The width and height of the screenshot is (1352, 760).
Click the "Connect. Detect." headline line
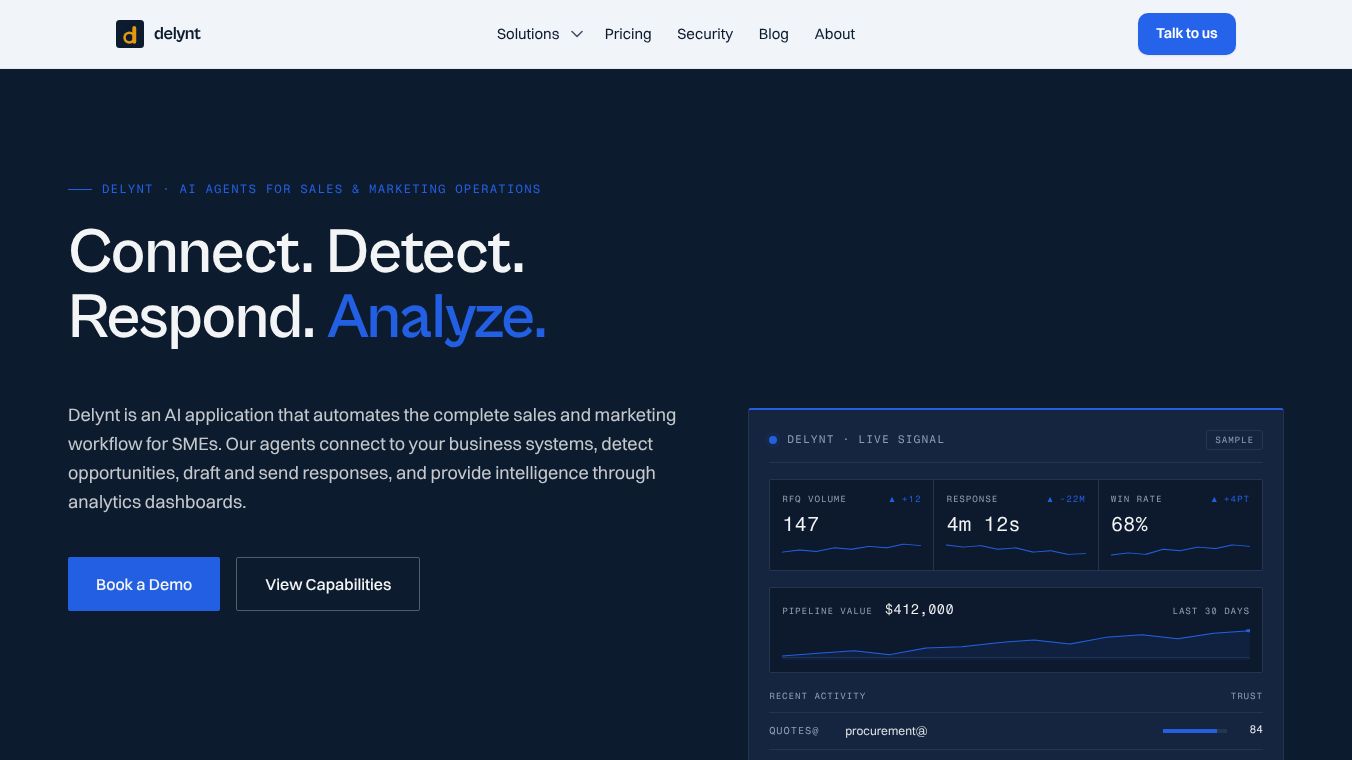coord(297,251)
